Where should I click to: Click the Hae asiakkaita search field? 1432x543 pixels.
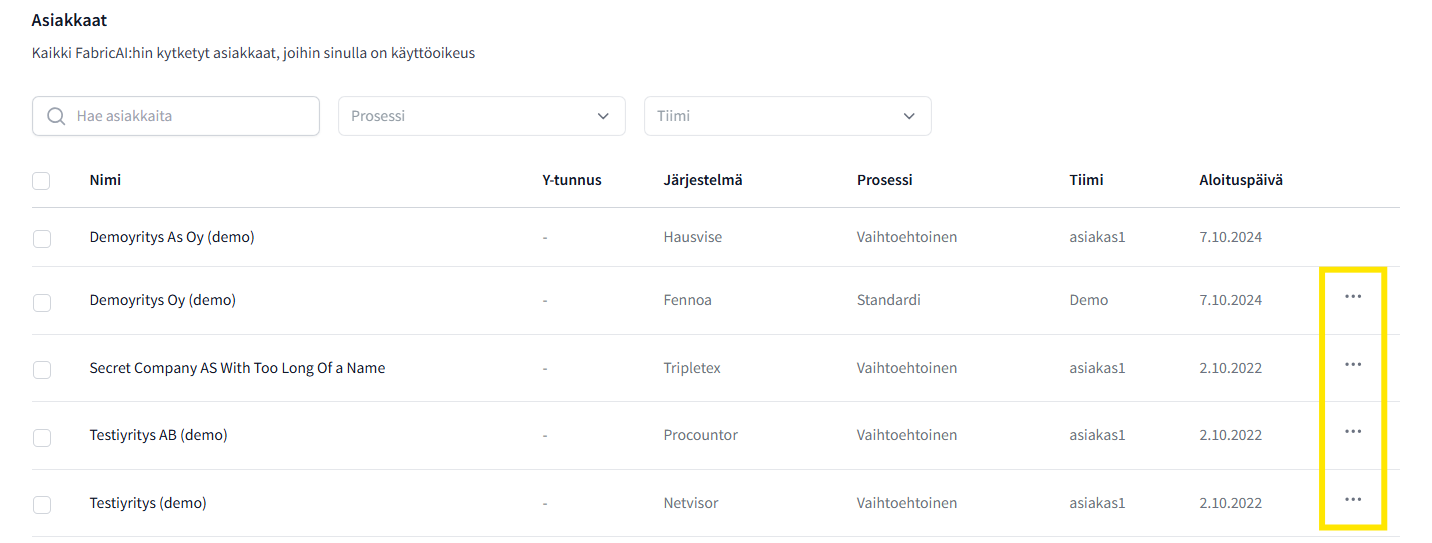click(190, 116)
